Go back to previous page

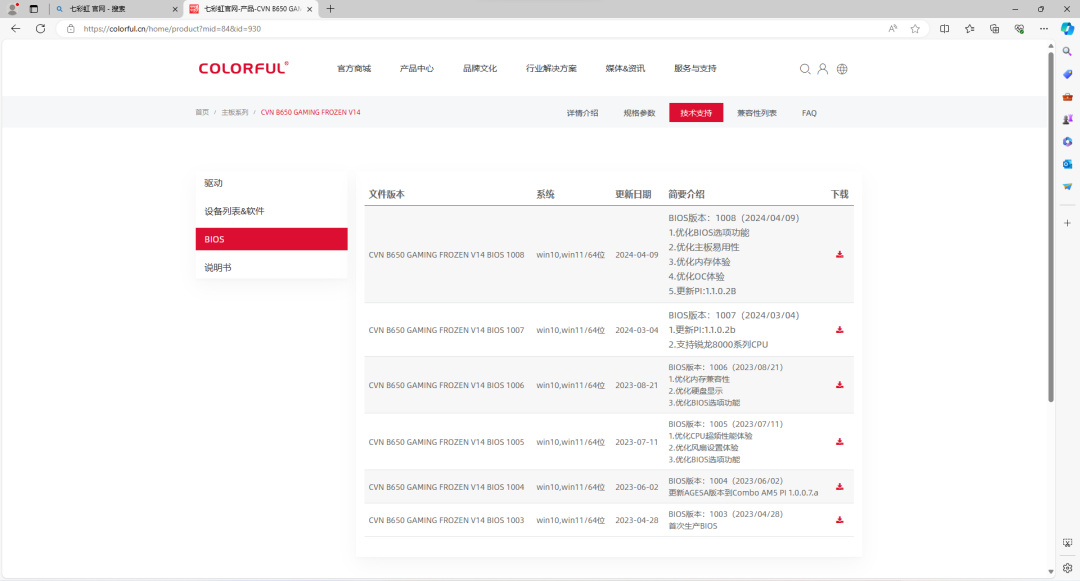[x=16, y=29]
